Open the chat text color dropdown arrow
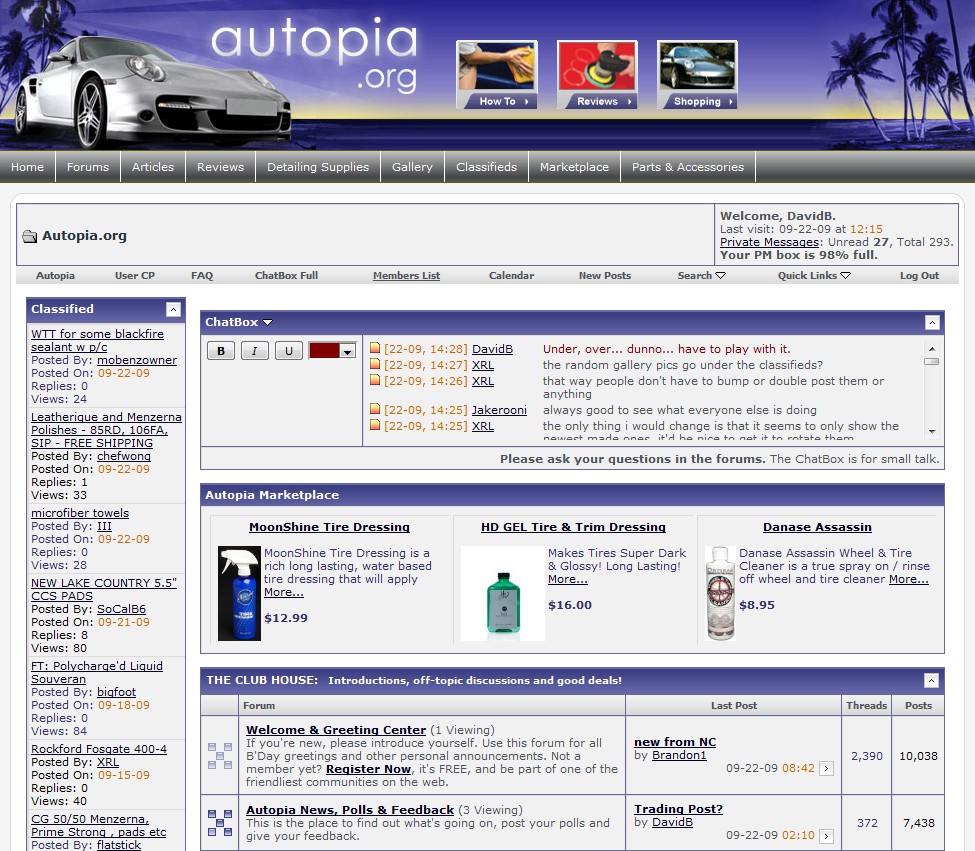This screenshot has height=851, width=975. click(x=348, y=351)
